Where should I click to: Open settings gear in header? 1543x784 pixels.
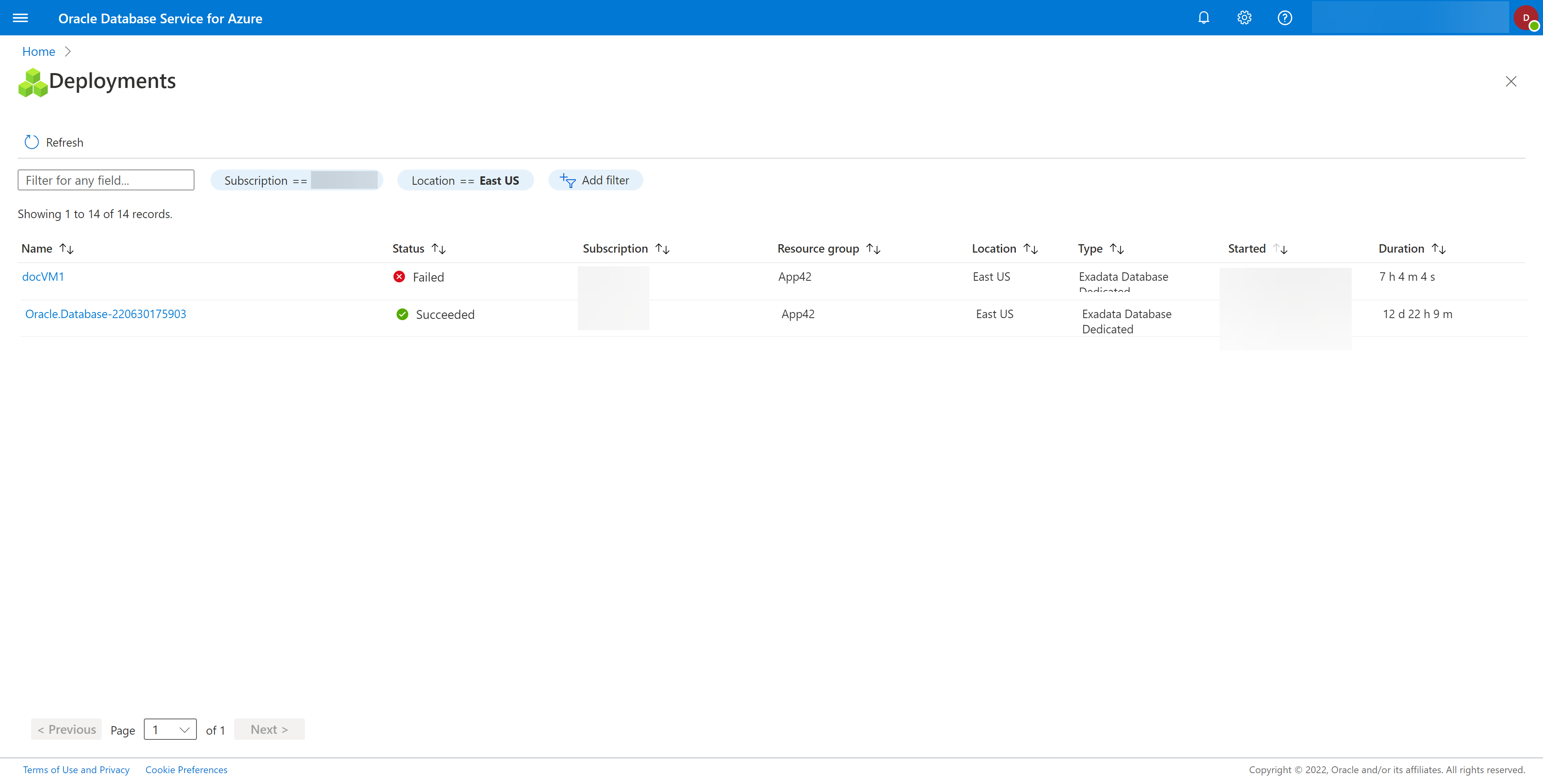[1244, 18]
